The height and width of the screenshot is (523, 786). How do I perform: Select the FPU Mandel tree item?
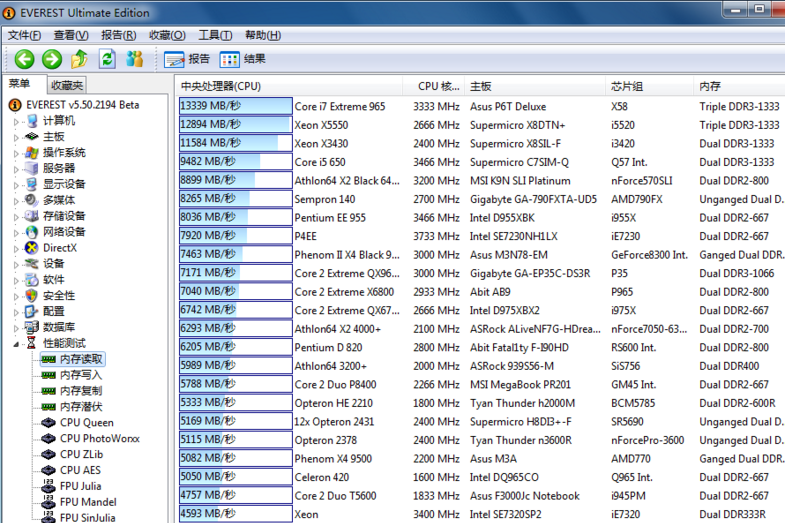tap(88, 502)
